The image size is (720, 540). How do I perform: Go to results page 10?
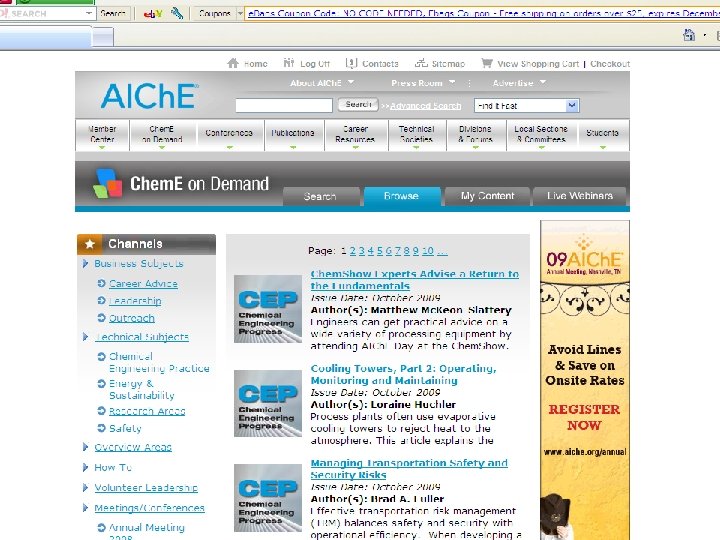pos(428,251)
